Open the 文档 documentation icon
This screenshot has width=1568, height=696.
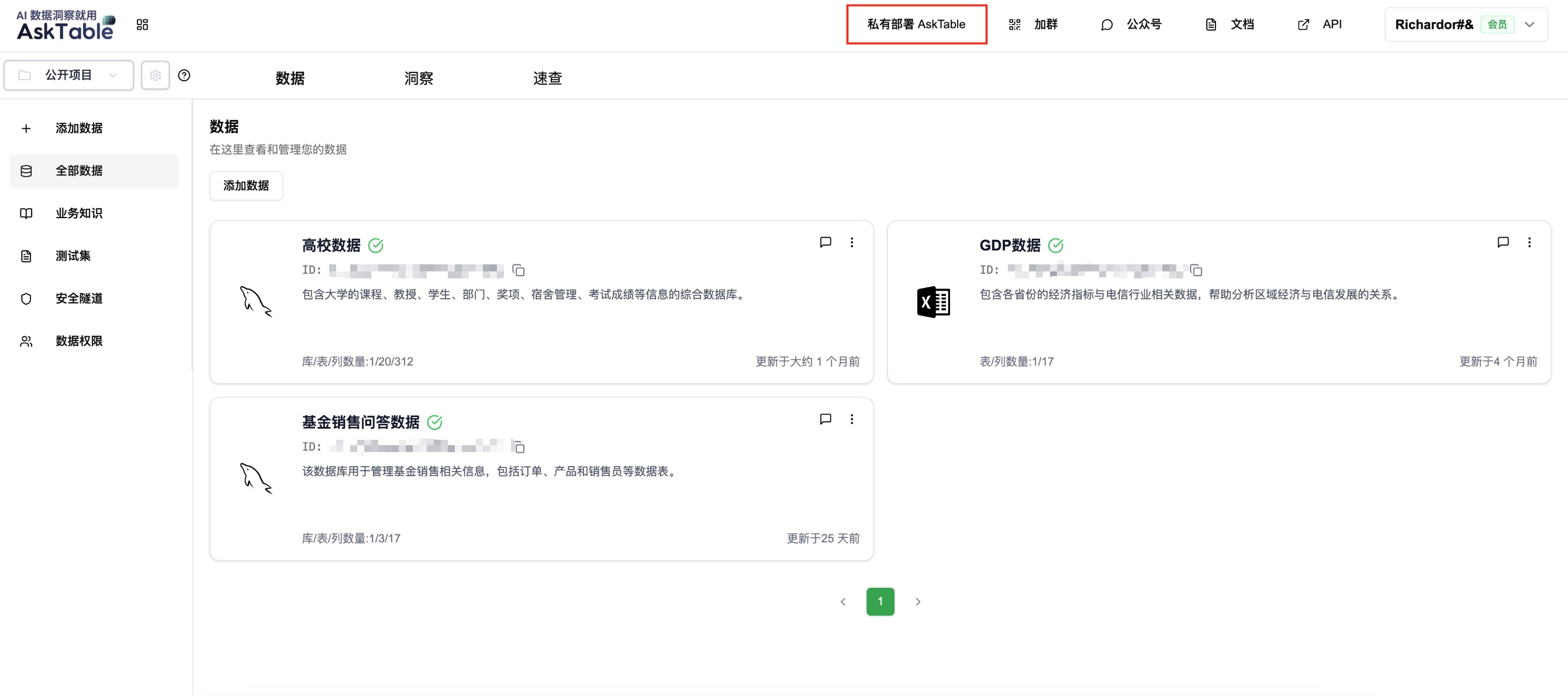tap(1211, 25)
